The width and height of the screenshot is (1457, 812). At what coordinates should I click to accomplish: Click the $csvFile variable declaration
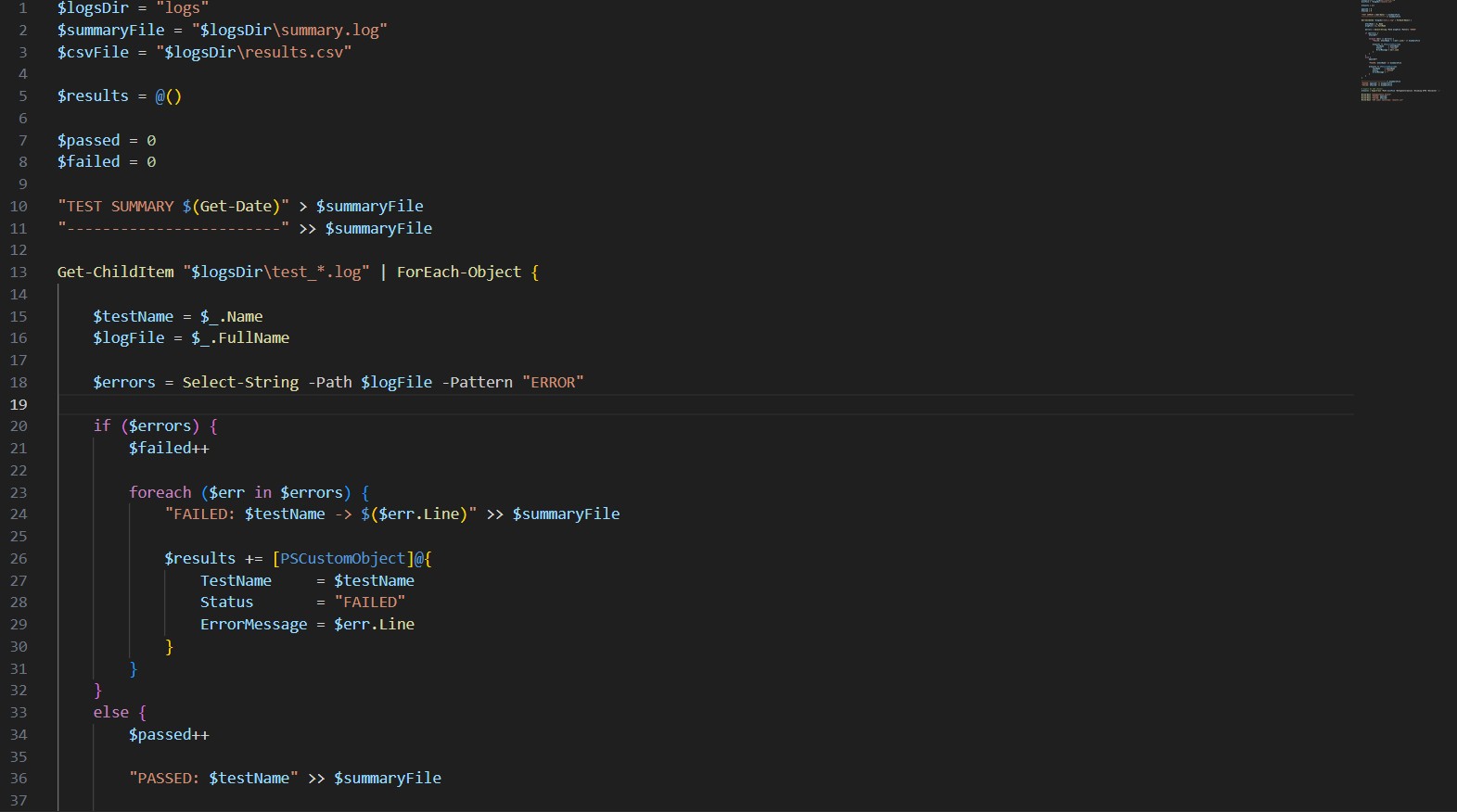pyautogui.click(x=93, y=53)
